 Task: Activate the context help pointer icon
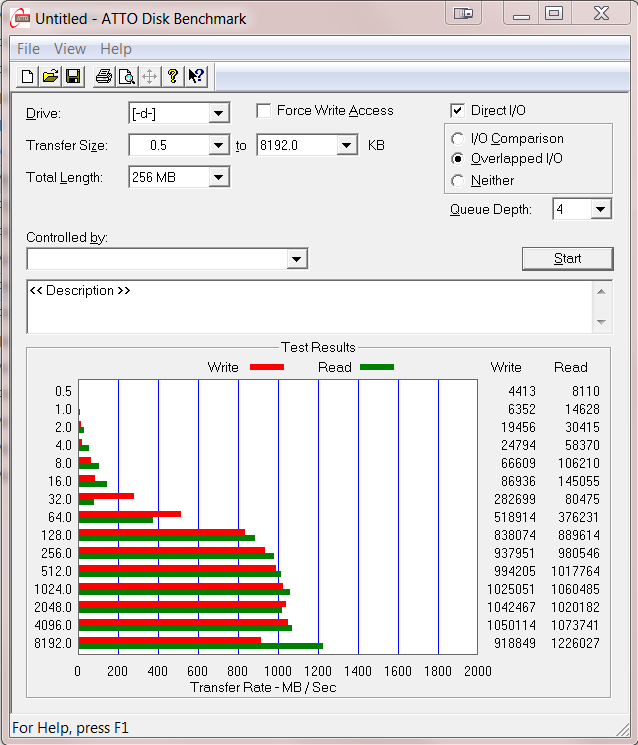(x=196, y=77)
